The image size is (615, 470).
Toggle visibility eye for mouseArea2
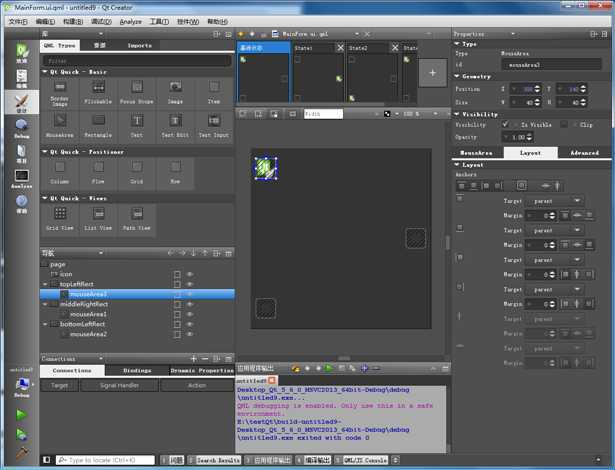tap(190, 334)
